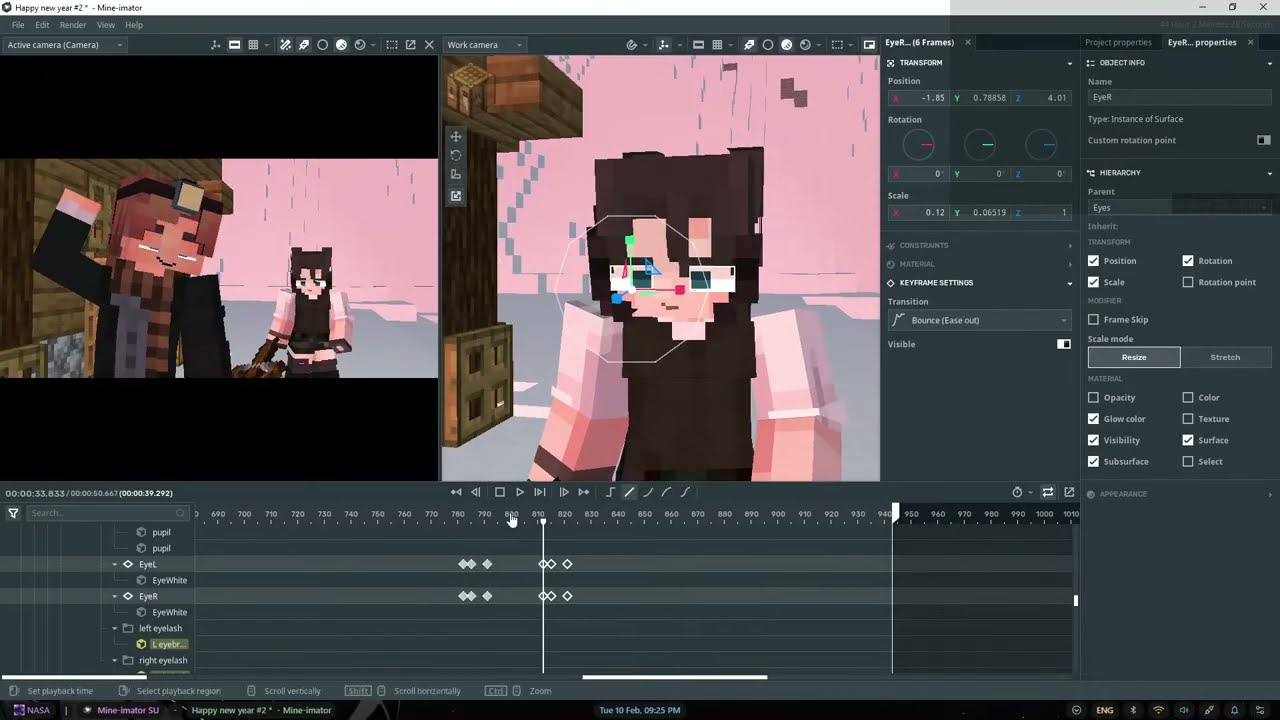This screenshot has width=1280, height=720.
Task: Toggle custom rotation point switch
Action: pyautogui.click(x=1264, y=141)
